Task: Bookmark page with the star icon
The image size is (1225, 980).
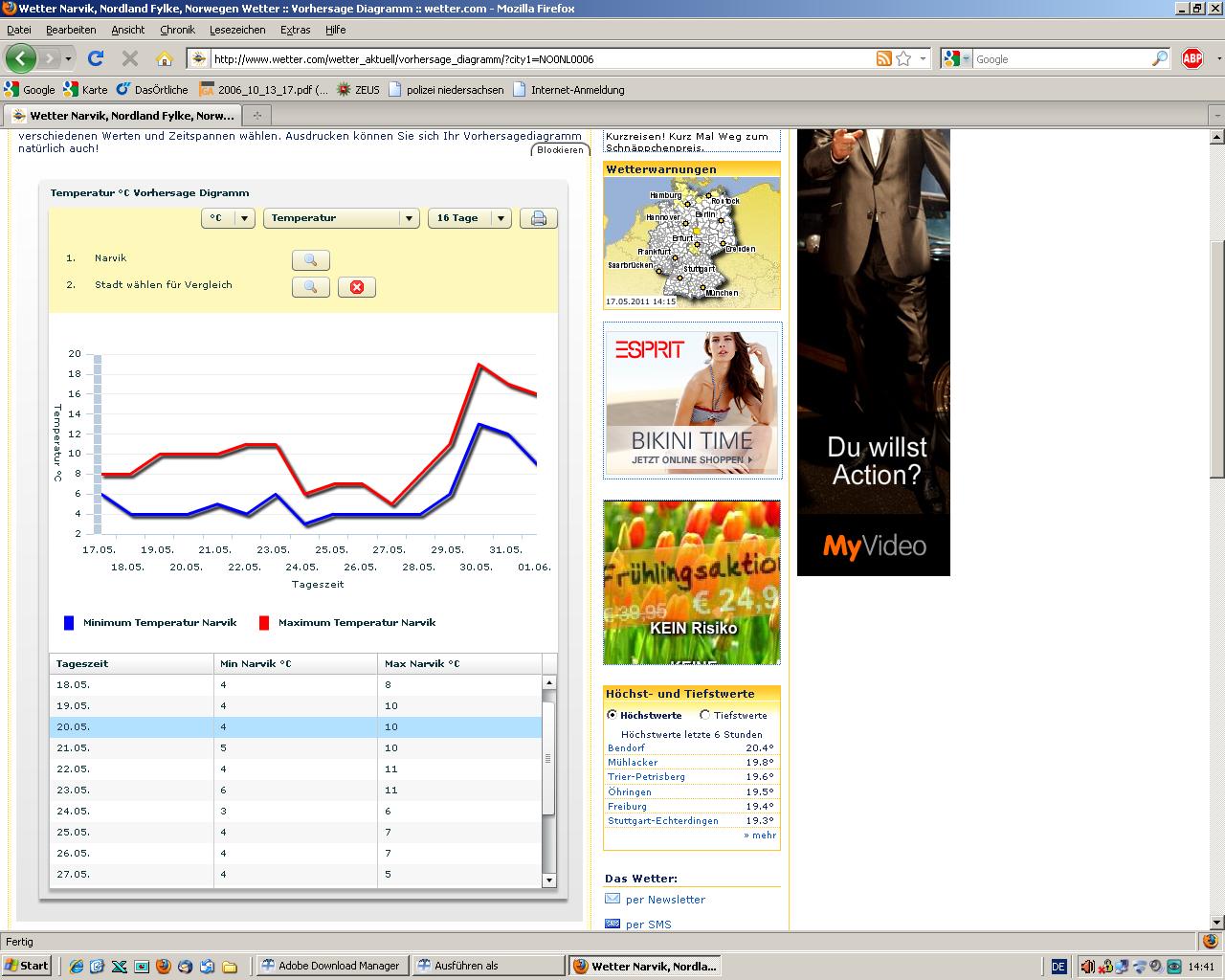Action: (x=903, y=59)
